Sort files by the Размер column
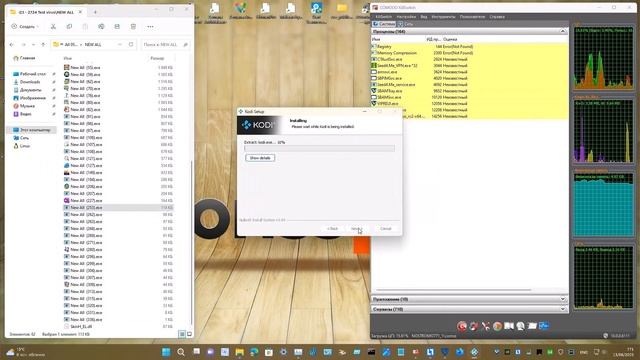The height and width of the screenshot is (360, 640). pyautogui.click(x=157, y=58)
